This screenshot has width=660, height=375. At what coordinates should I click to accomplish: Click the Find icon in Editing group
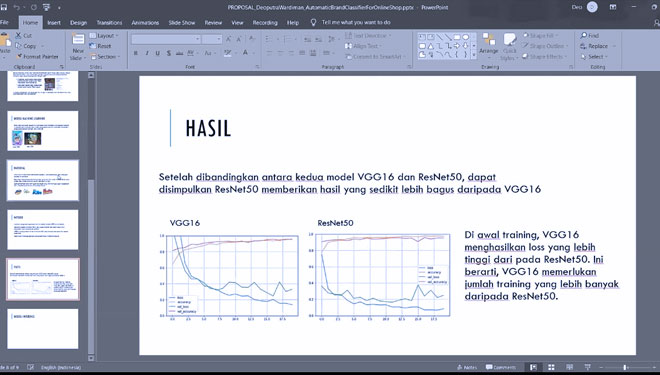[583, 35]
